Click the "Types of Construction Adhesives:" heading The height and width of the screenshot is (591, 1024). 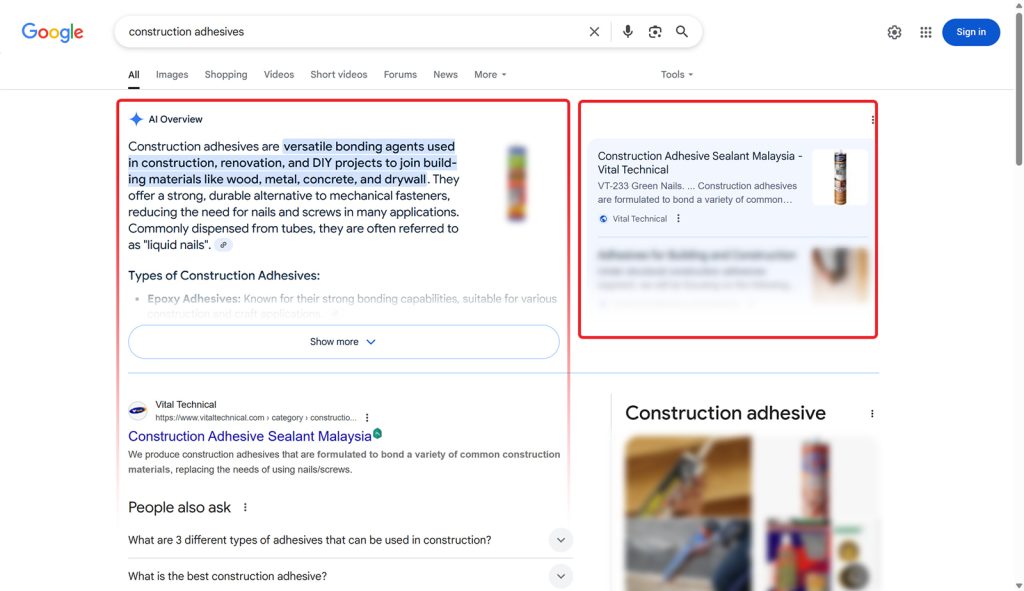[x=224, y=276]
